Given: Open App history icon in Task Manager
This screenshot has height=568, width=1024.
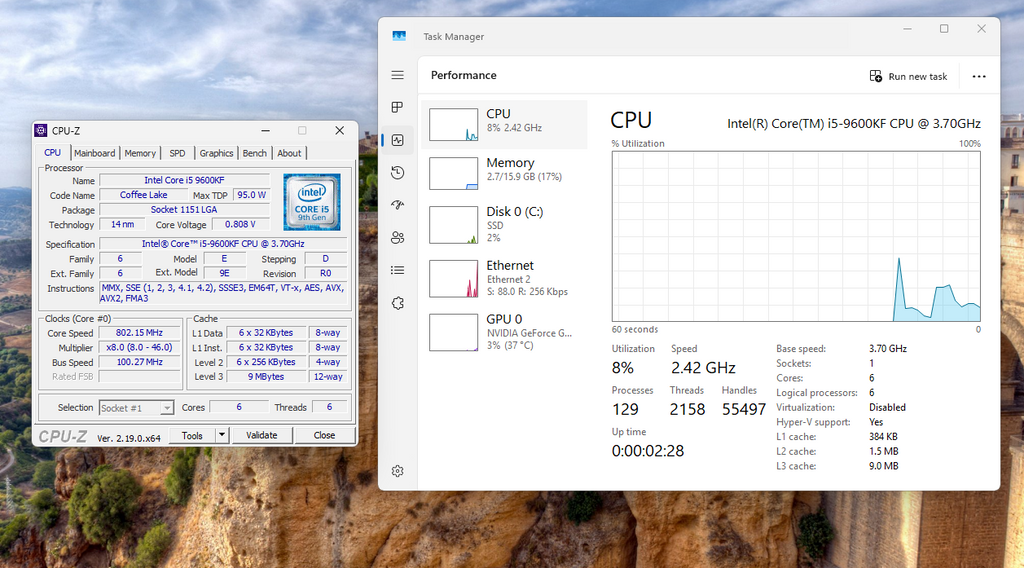Looking at the screenshot, I should 397,172.
